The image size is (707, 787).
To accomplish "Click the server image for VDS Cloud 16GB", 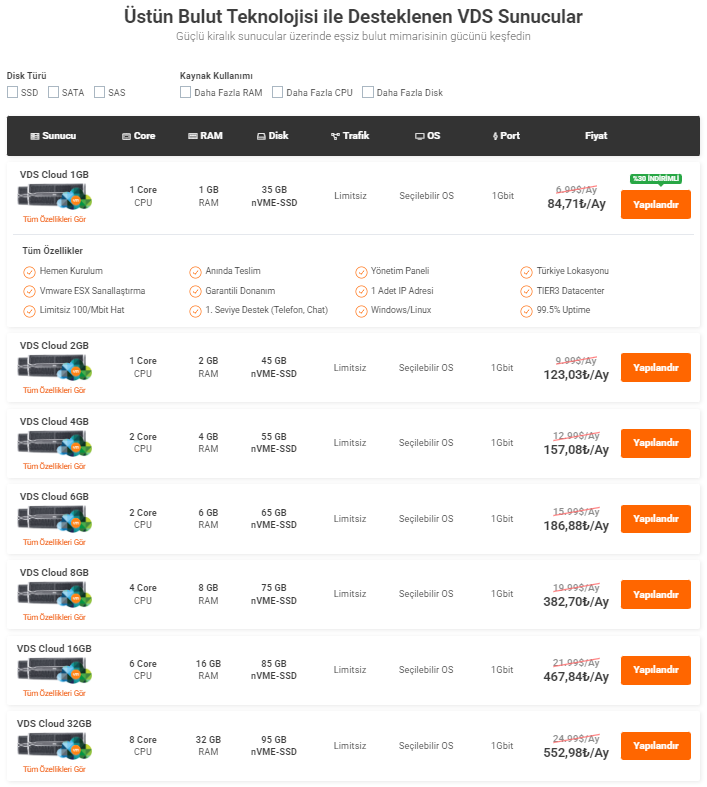I will coord(54,672).
